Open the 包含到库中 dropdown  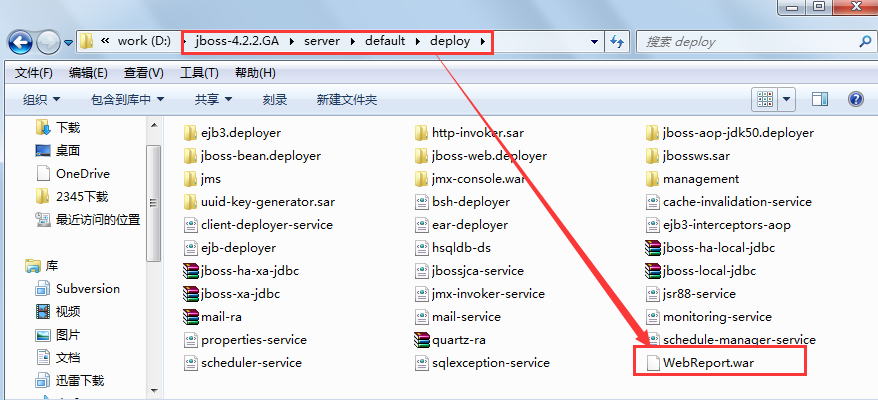click(128, 100)
